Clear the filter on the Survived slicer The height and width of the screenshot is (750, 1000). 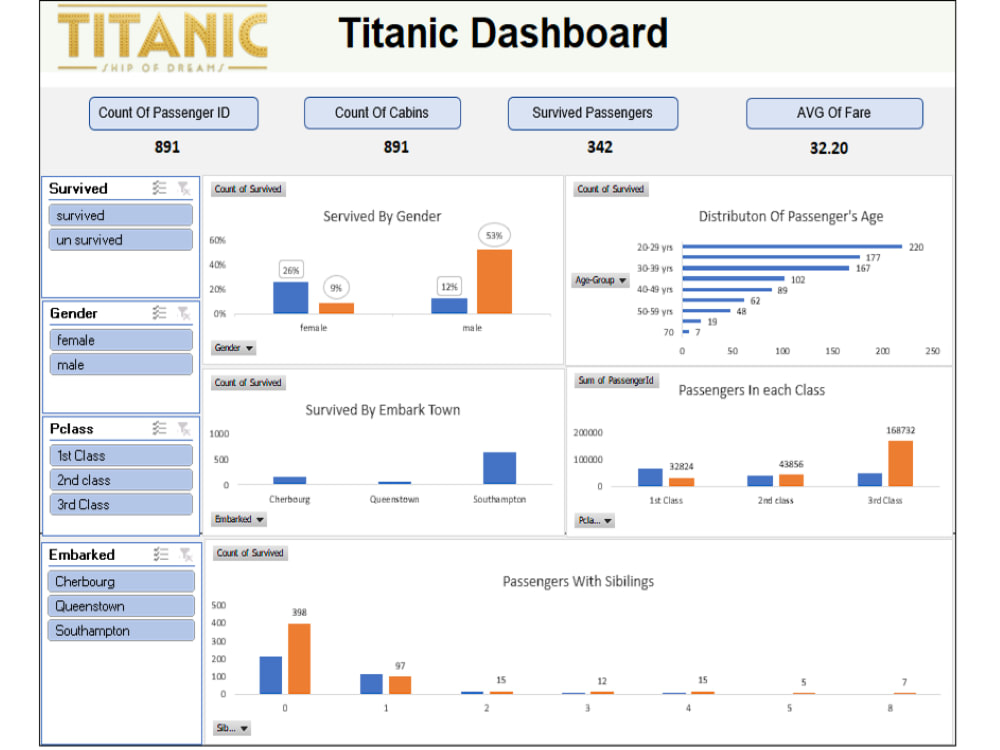184,188
